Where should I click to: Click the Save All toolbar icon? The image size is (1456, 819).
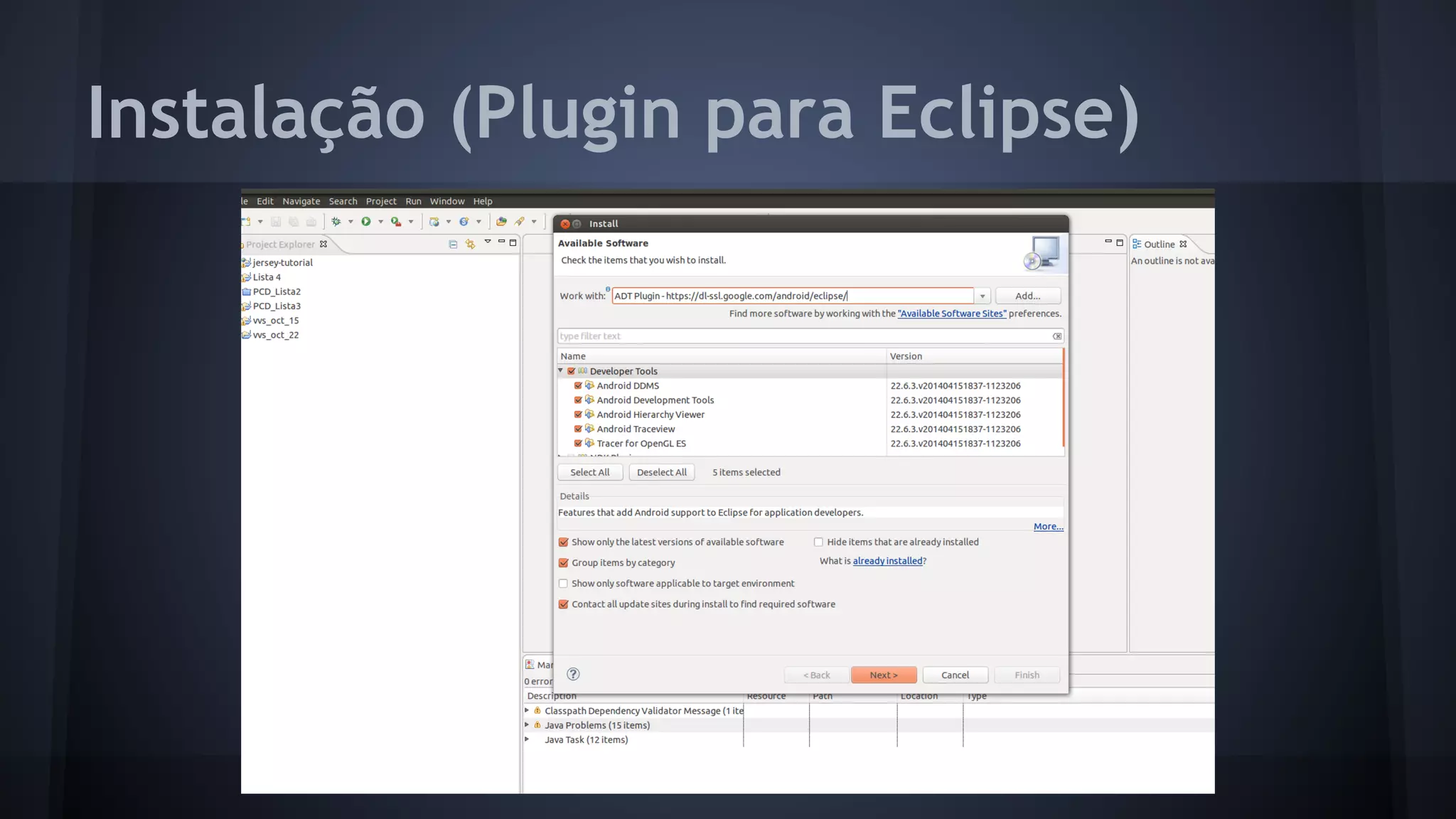tap(294, 222)
